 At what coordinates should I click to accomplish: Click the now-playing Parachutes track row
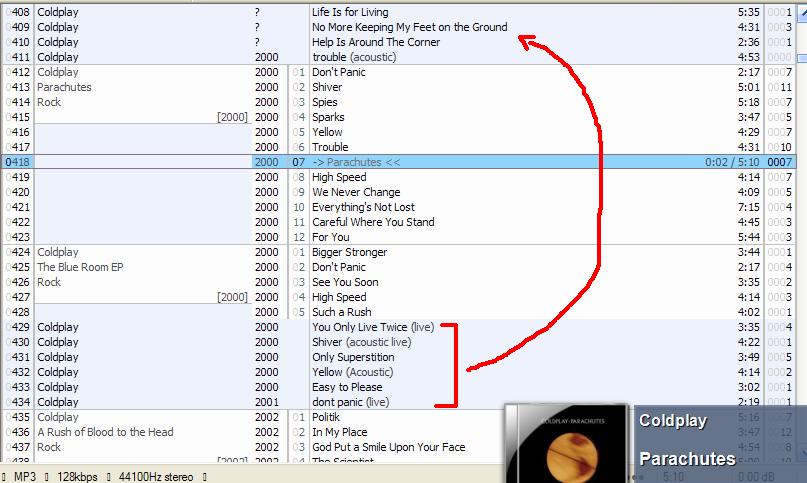tap(398, 162)
